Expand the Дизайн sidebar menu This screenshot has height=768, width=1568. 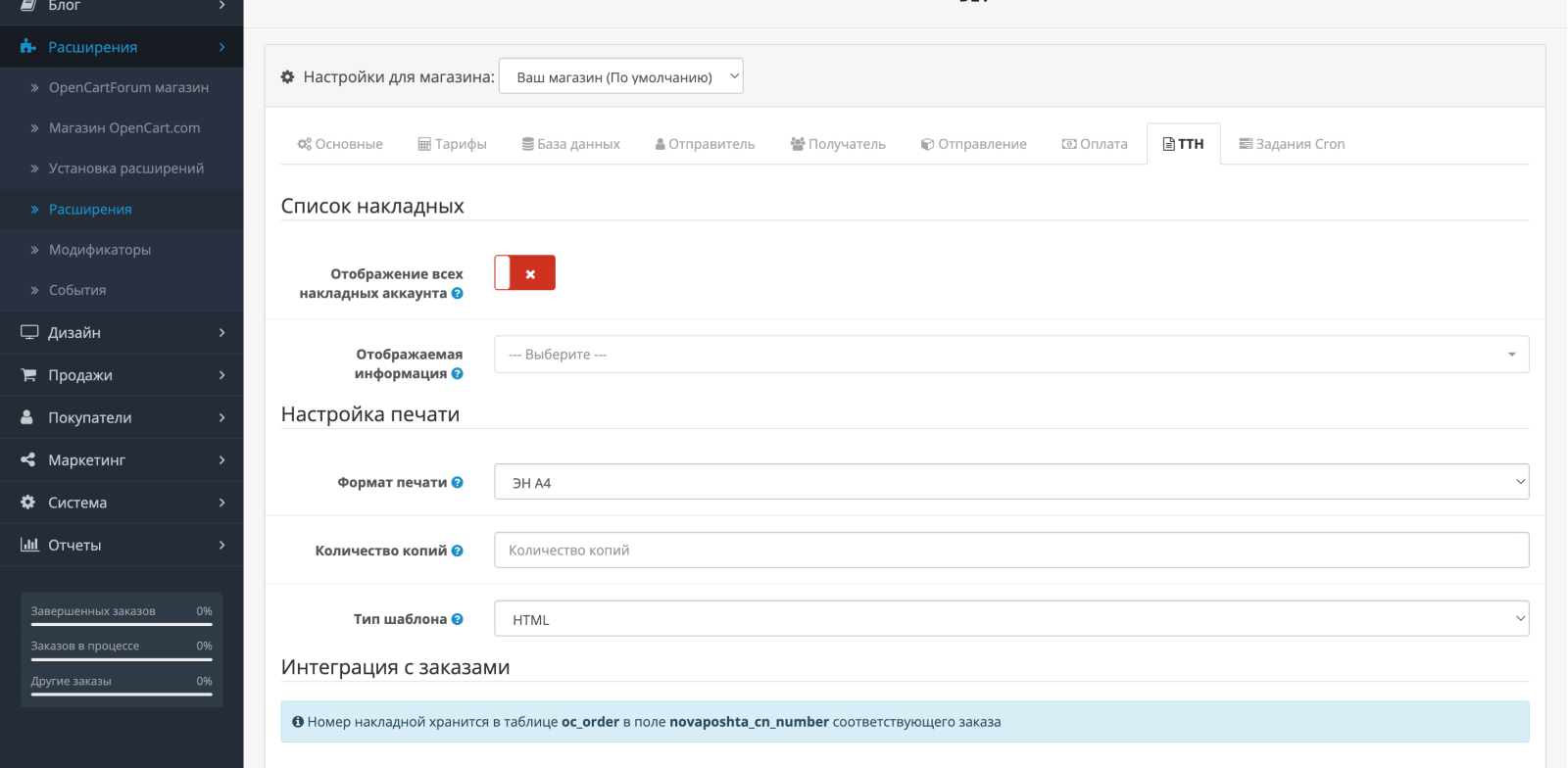click(122, 332)
